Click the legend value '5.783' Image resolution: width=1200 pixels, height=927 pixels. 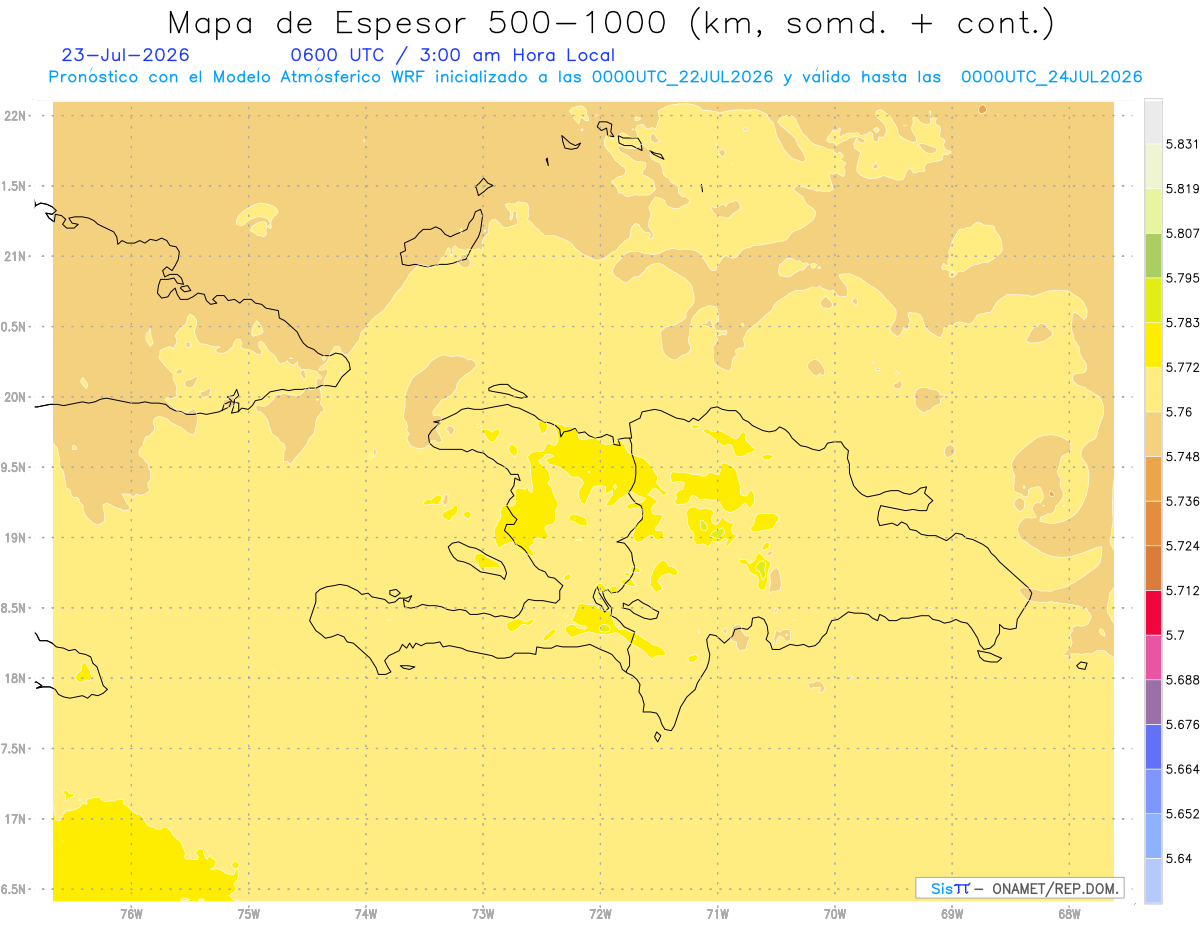[1181, 323]
